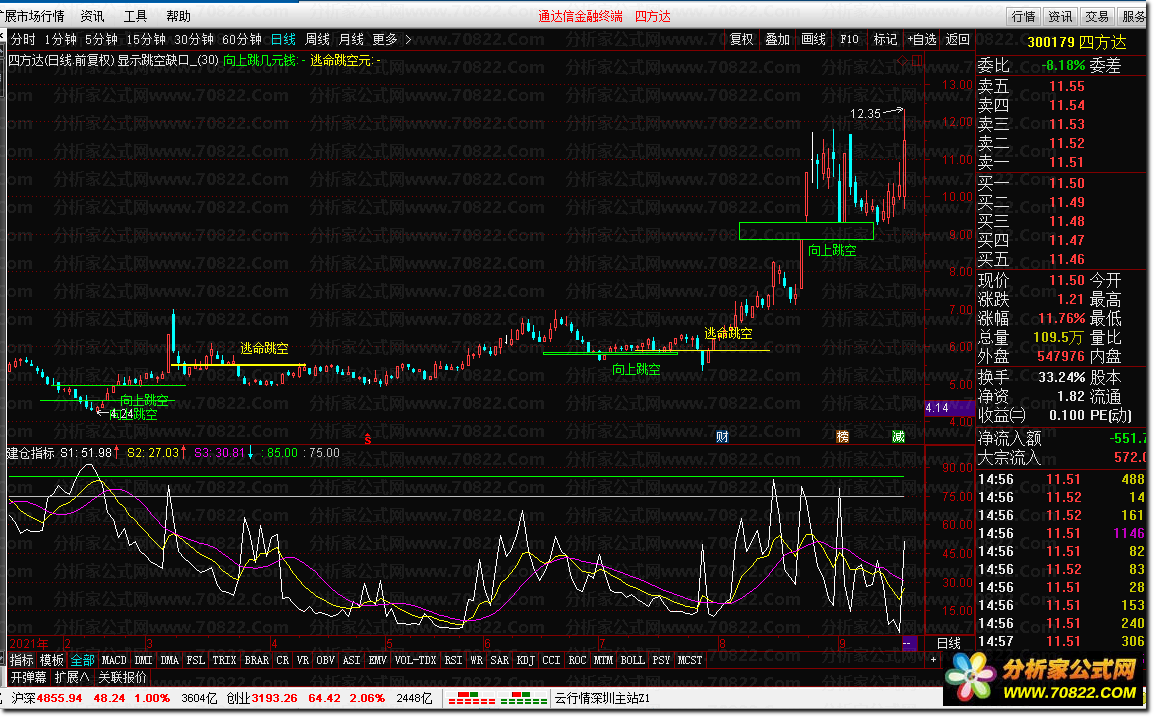Open F10 company info

[x=849, y=40]
